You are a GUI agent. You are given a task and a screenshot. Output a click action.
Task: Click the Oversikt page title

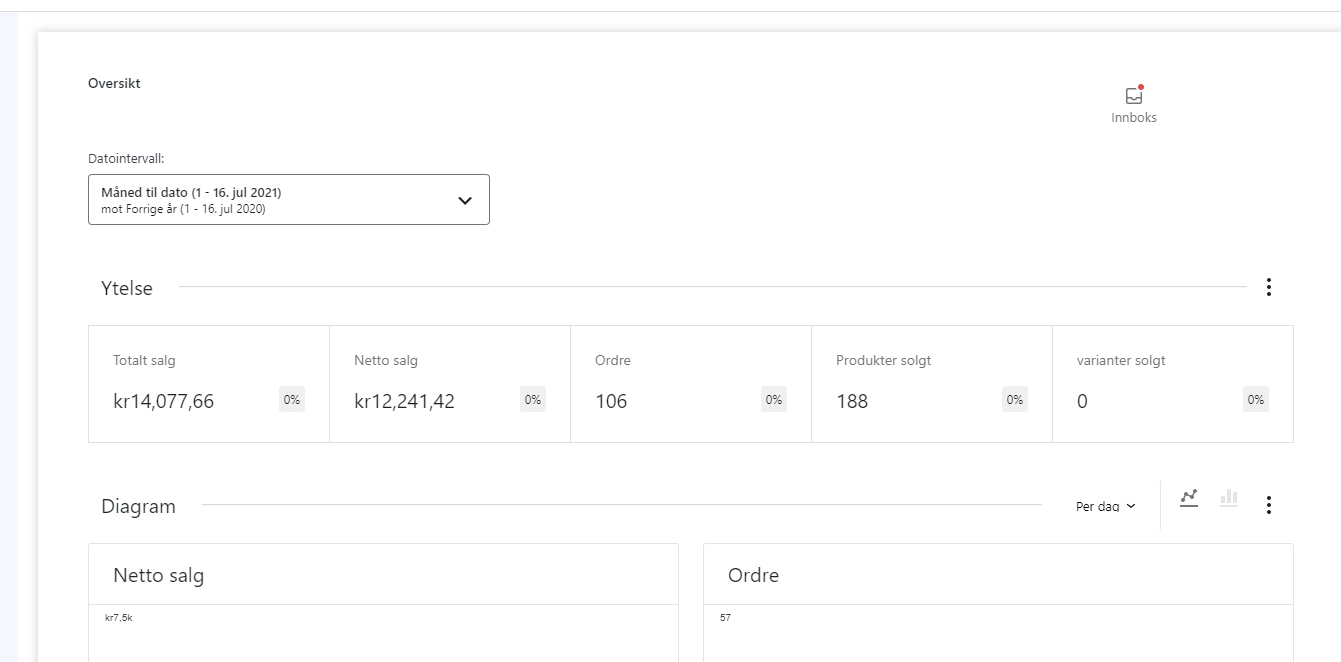click(x=114, y=84)
